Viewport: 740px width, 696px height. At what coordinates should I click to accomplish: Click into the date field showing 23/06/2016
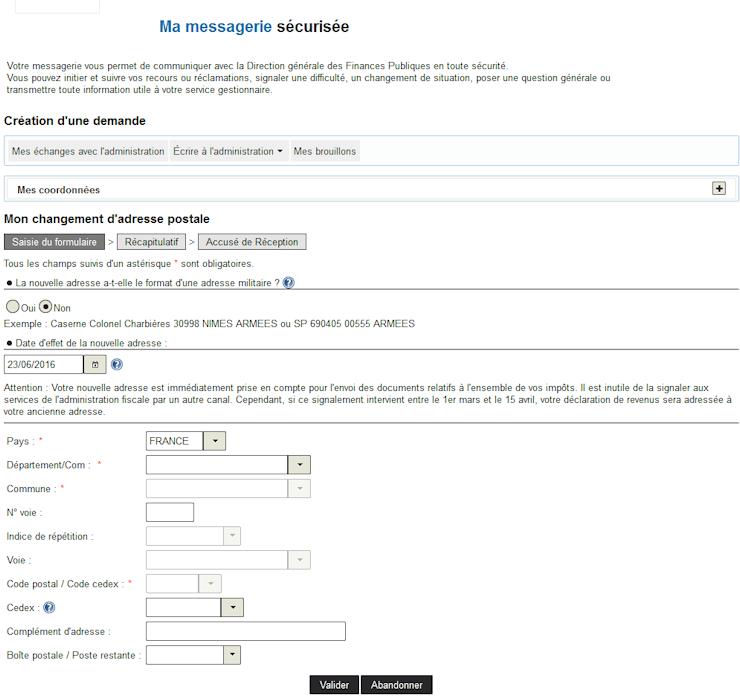point(44,364)
